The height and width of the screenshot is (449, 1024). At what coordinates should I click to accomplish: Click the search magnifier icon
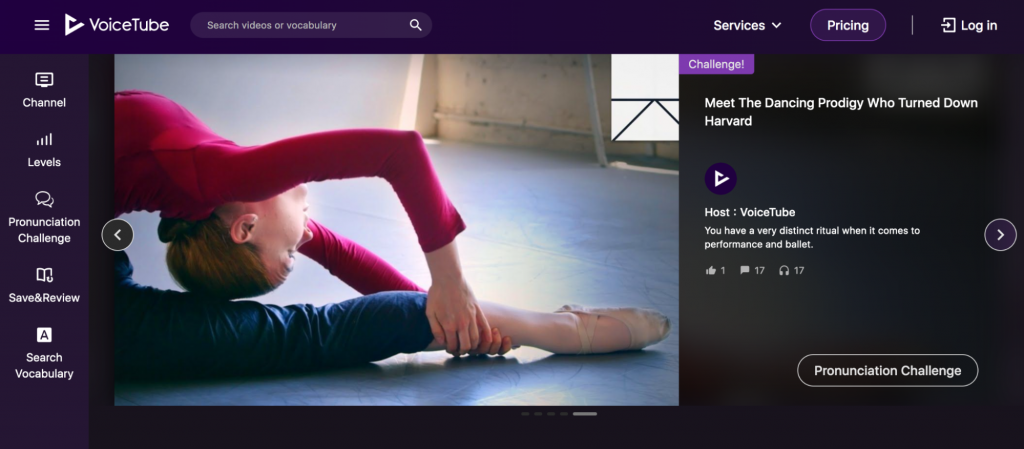pos(416,25)
